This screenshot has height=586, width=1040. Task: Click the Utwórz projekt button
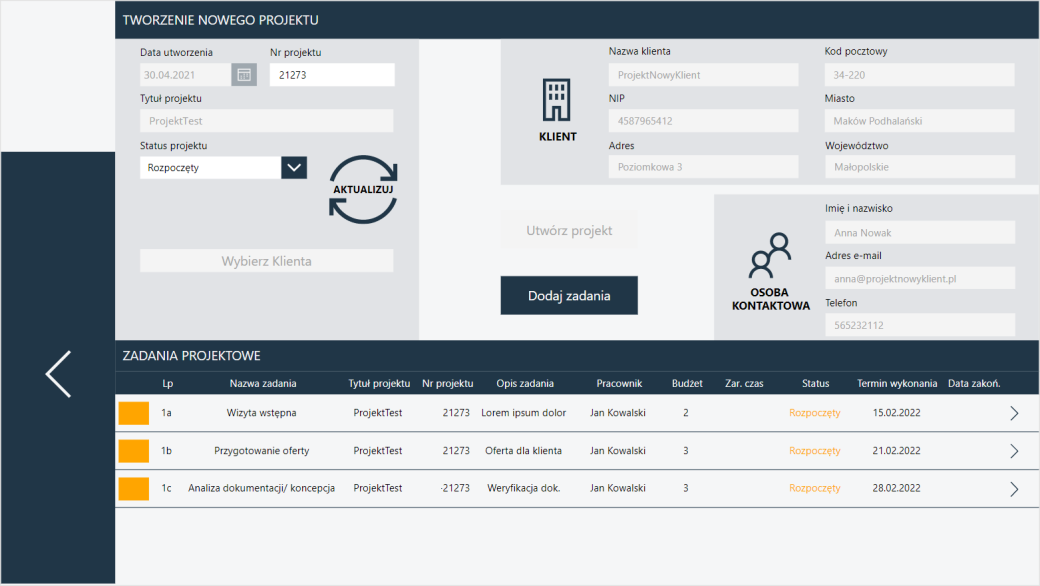pyautogui.click(x=569, y=231)
